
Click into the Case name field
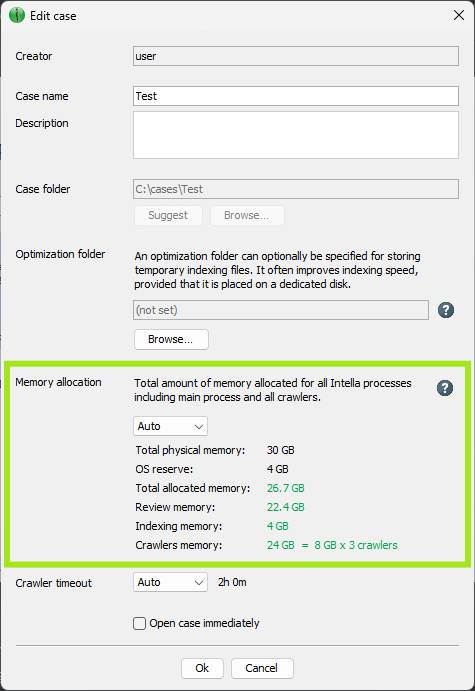click(x=296, y=96)
